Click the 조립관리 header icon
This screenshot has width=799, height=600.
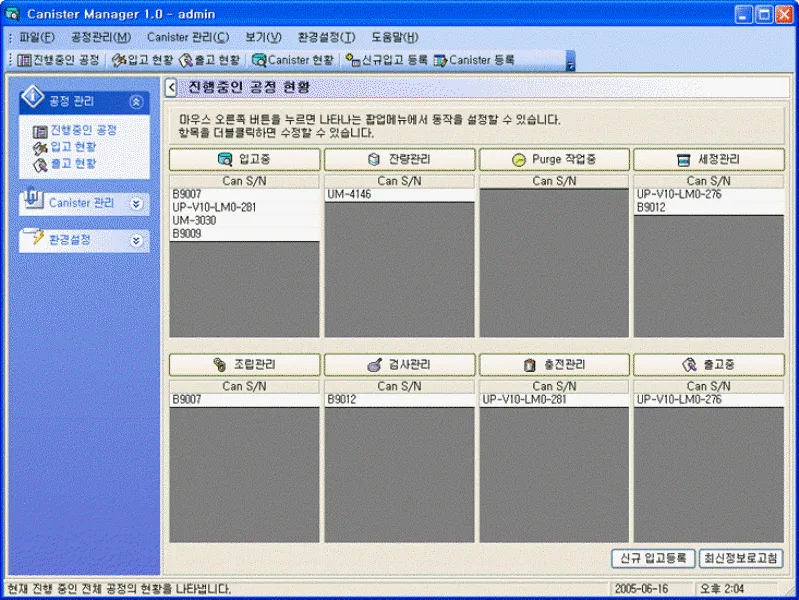pyautogui.click(x=220, y=364)
